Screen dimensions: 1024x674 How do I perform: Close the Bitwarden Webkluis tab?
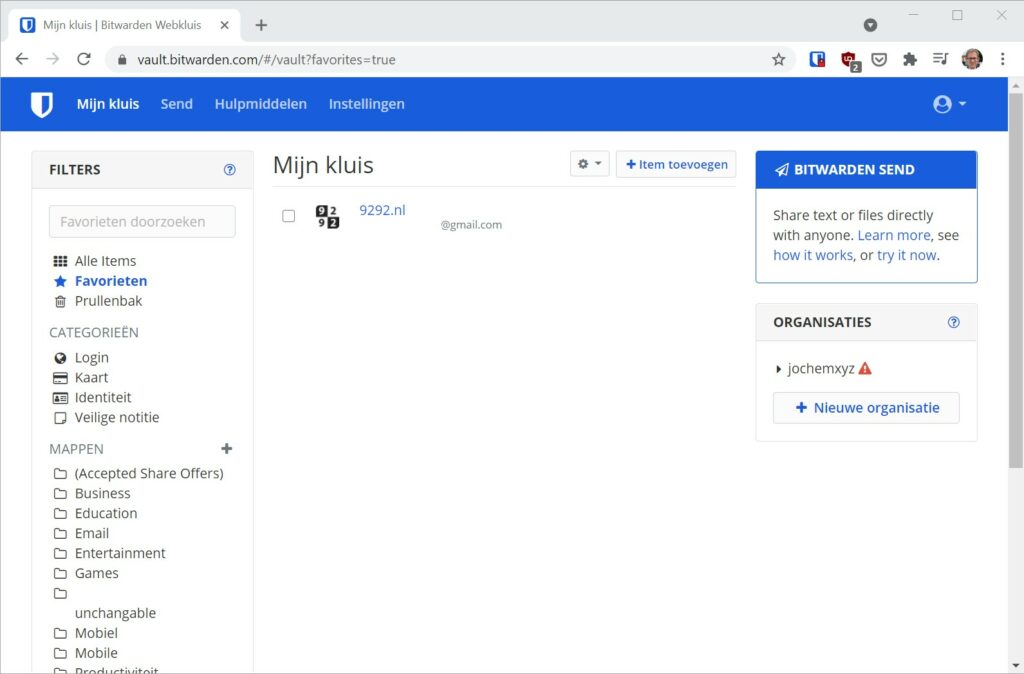[225, 25]
